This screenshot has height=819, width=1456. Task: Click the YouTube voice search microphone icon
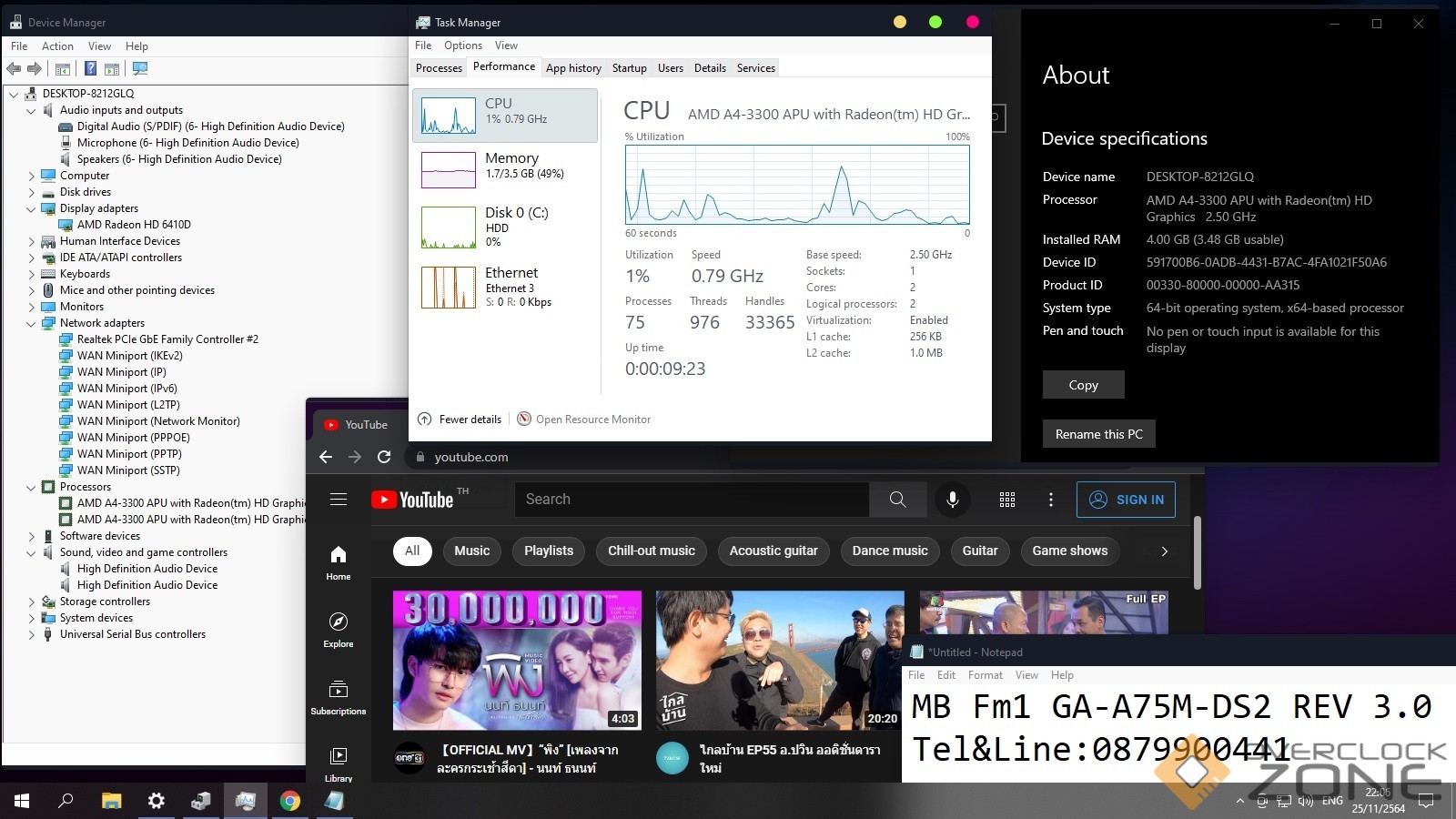[x=952, y=500]
